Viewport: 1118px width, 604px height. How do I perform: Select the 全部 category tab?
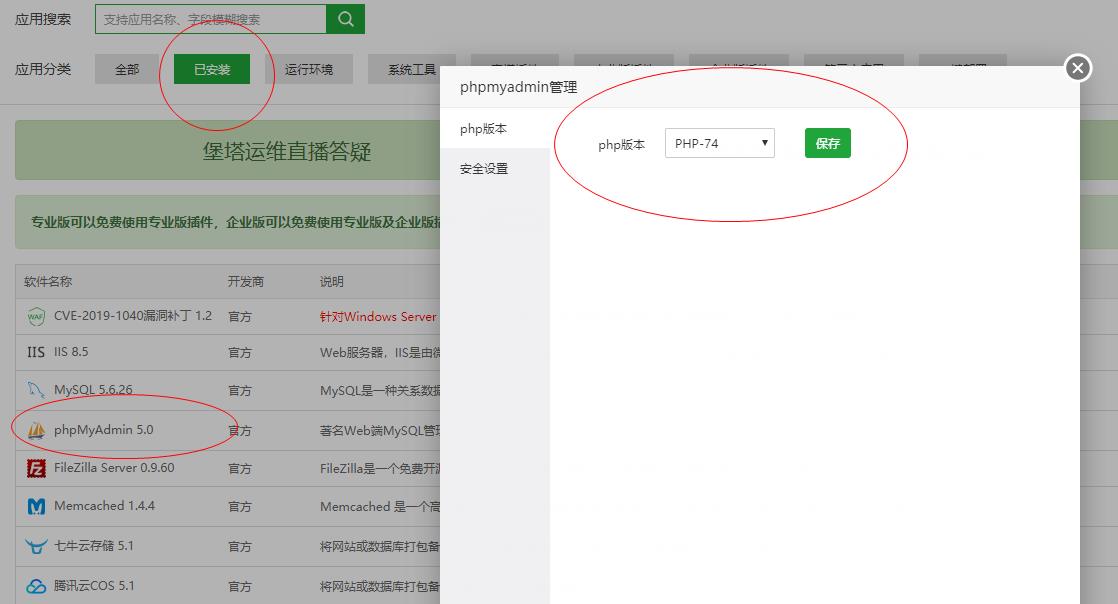[x=127, y=69]
